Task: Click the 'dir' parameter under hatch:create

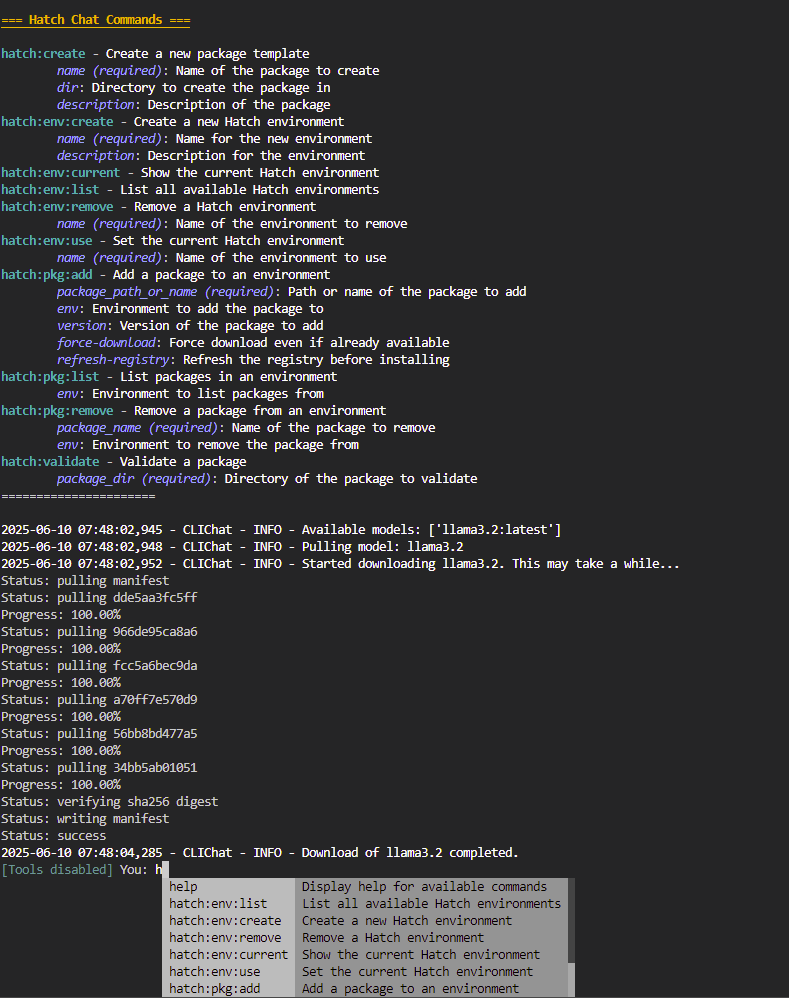Action: click(x=67, y=88)
